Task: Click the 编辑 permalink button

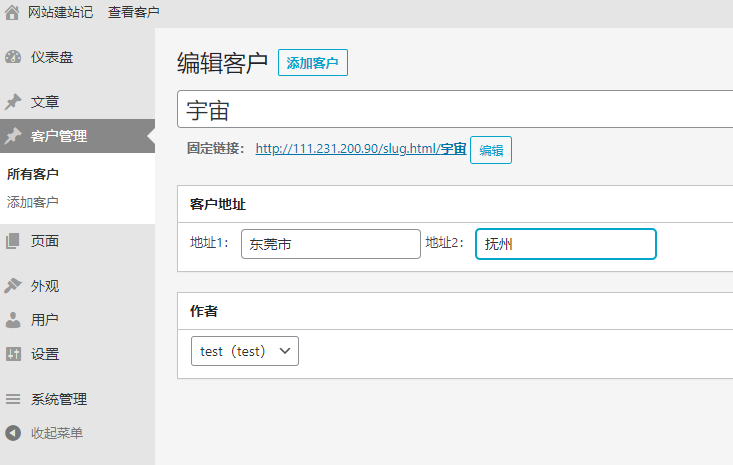Action: (x=491, y=150)
